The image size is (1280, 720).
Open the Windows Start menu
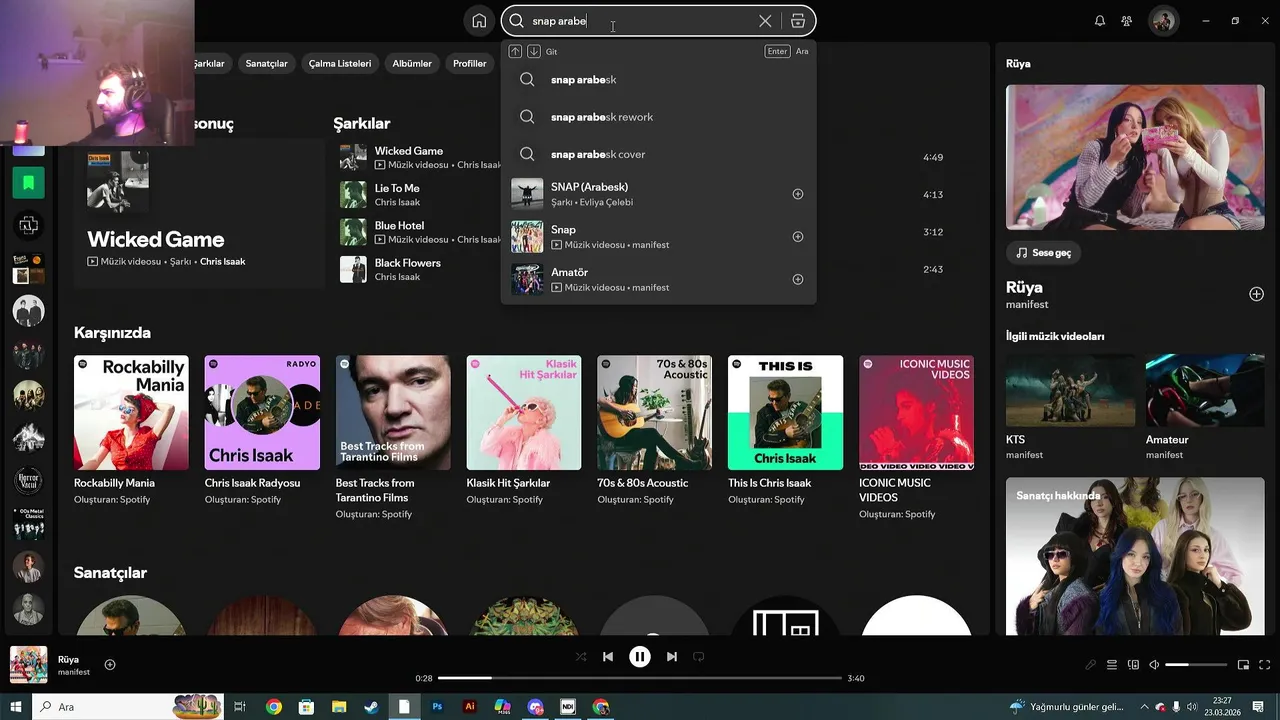tap(16, 707)
